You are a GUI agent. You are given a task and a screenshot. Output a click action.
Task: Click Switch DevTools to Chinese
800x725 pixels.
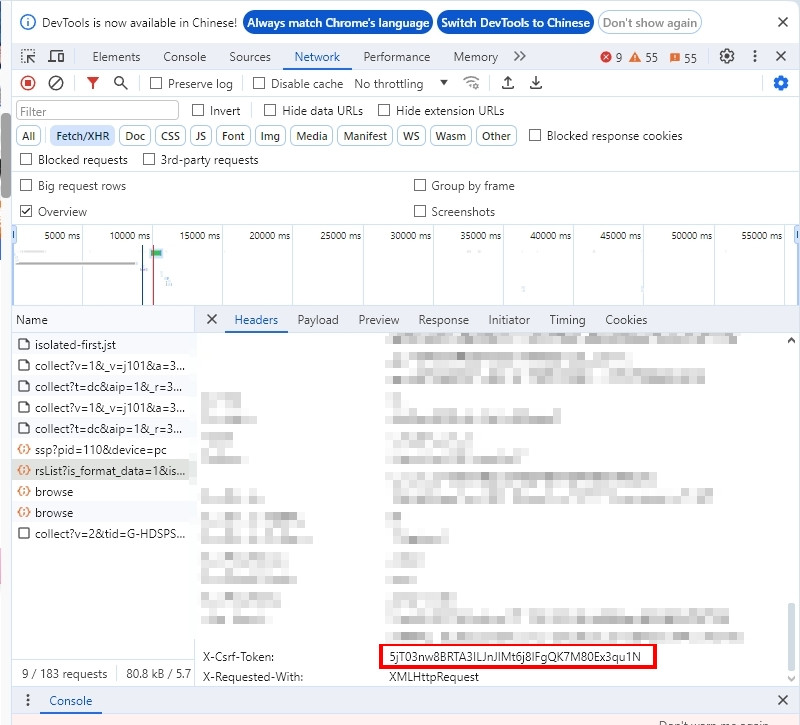tap(515, 22)
